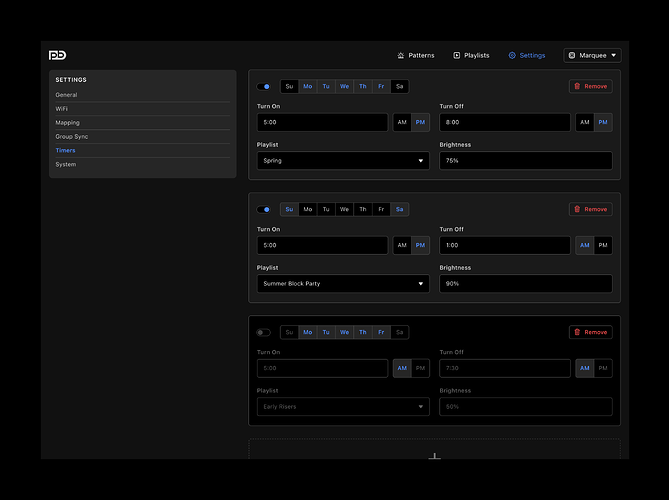669x500 pixels.
Task: Select PM for Early Risers Turn On
Action: pyautogui.click(x=420, y=368)
